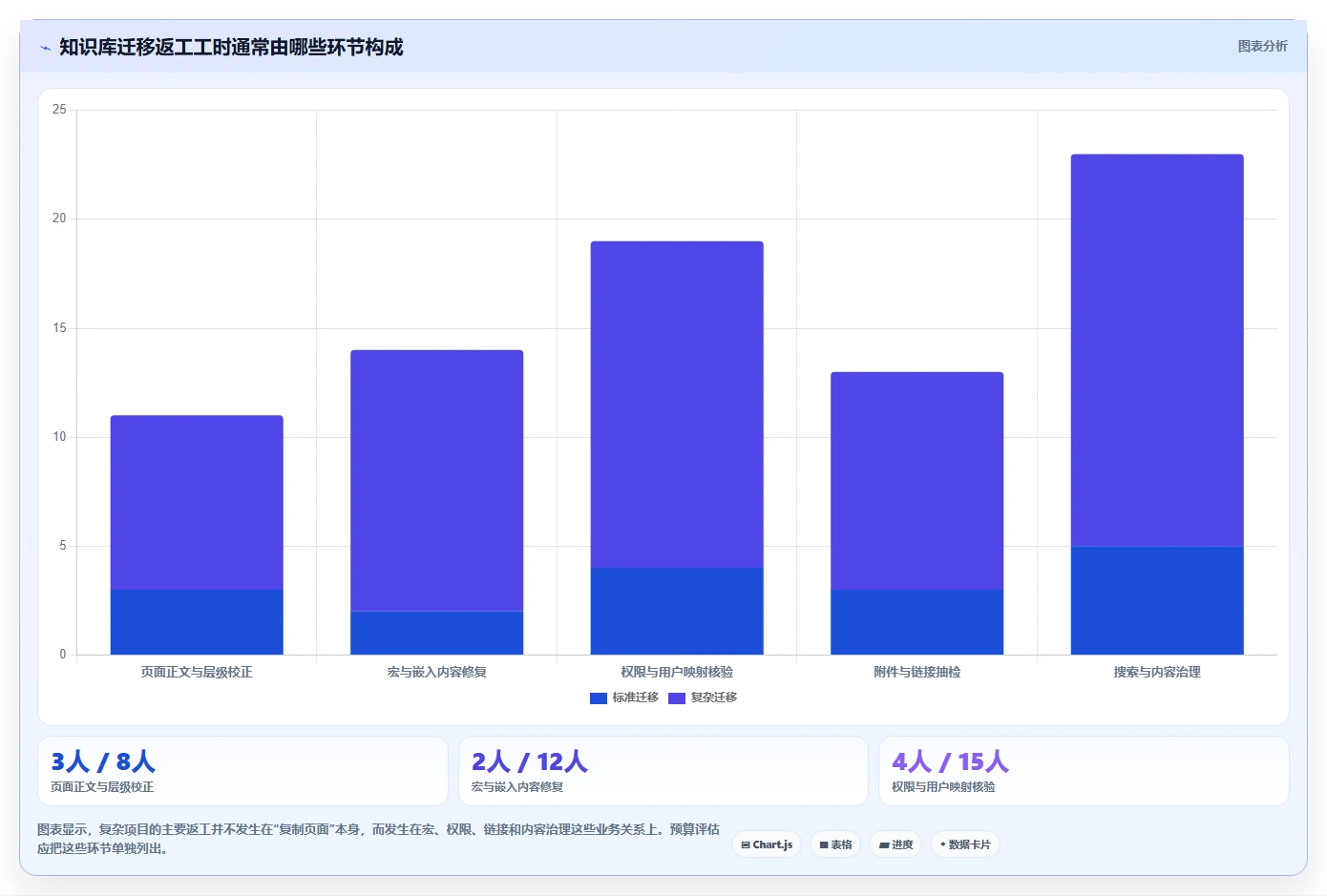Click the 标准迁移 bar segment for 页面正文与层级校正
Image resolution: width=1327 pixels, height=896 pixels.
click(197, 622)
